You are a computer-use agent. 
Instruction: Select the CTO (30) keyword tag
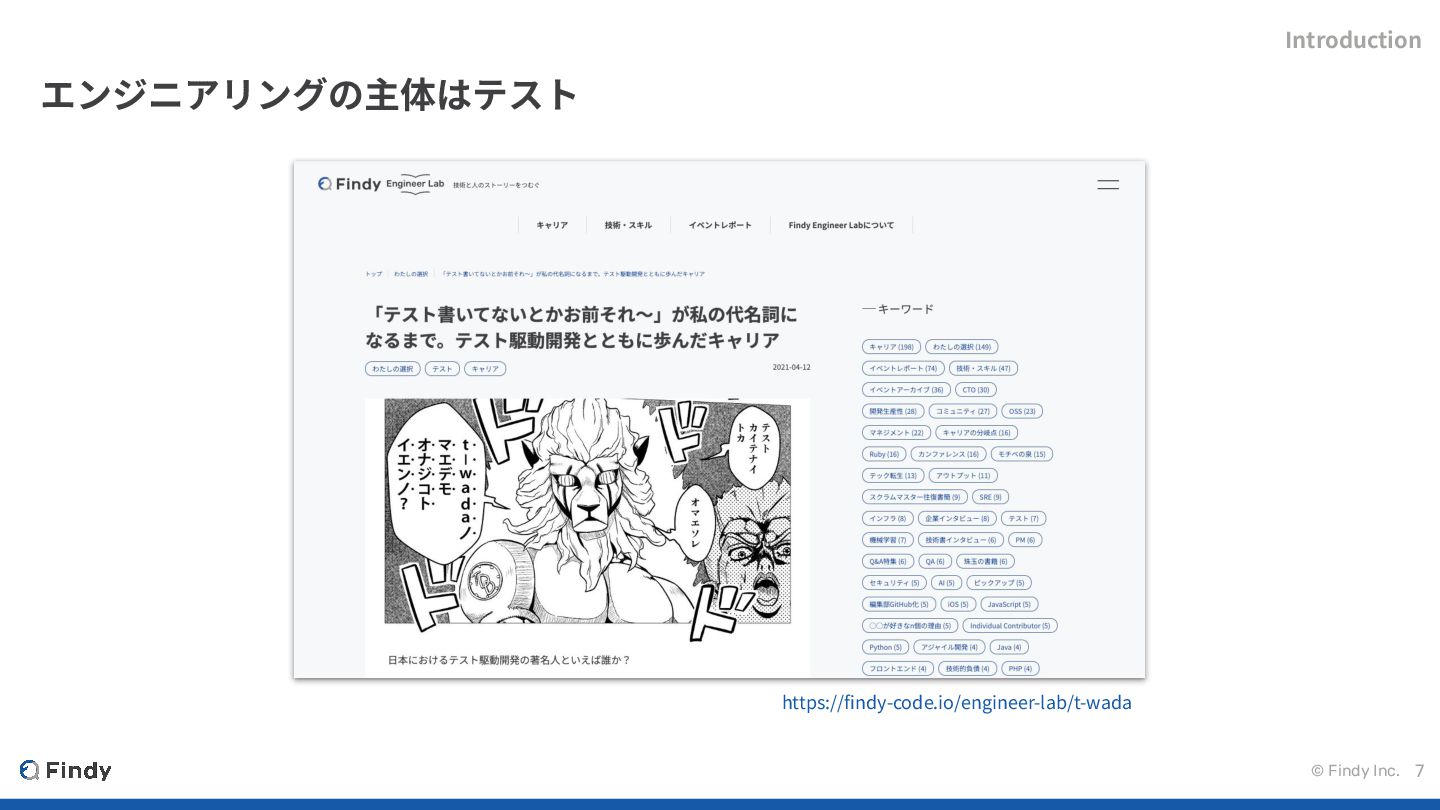click(976, 390)
